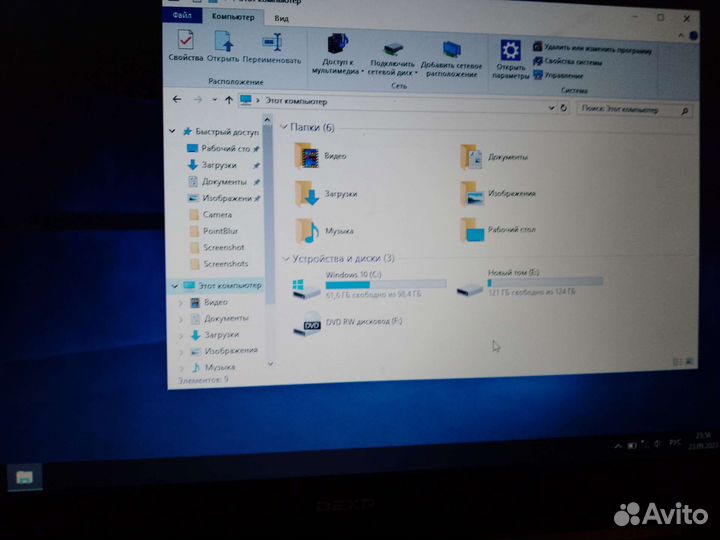This screenshot has width=720, height=540.
Task: Open the Файл menu tab
Action: coord(183,15)
